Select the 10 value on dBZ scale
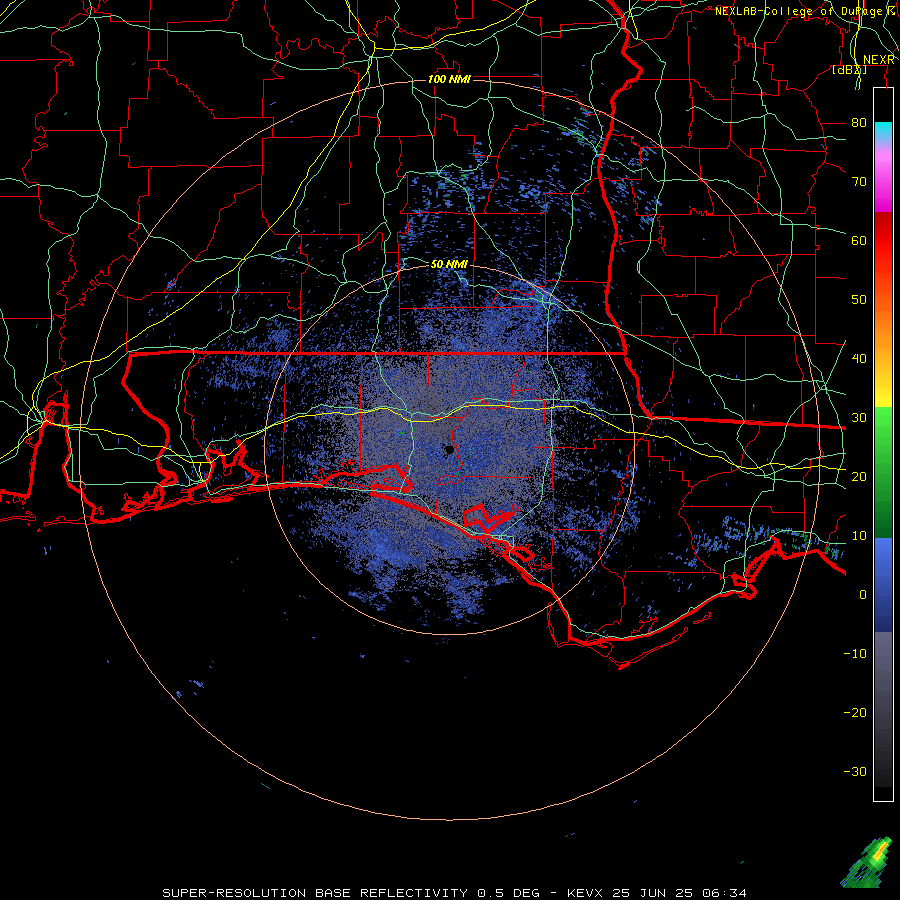900x900 pixels. (859, 536)
